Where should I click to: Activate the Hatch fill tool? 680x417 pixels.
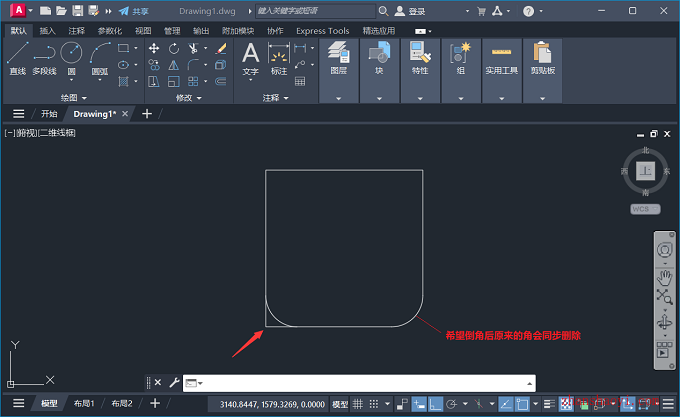(124, 81)
